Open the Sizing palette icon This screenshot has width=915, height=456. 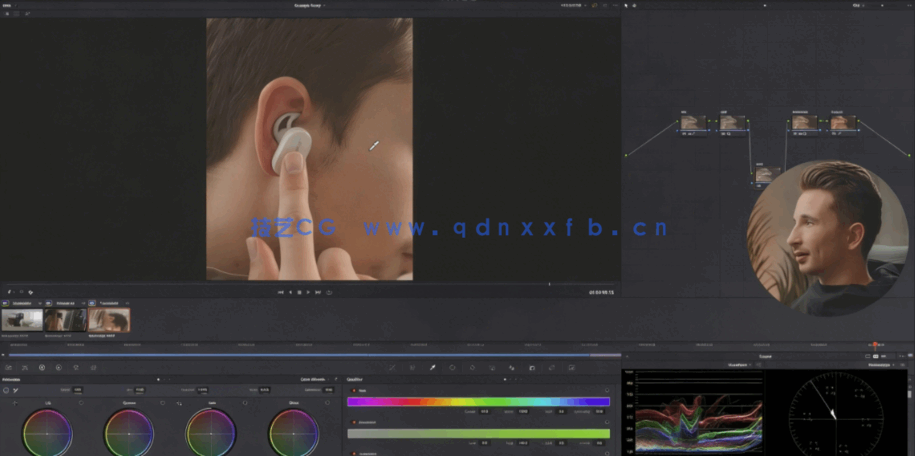coord(552,368)
